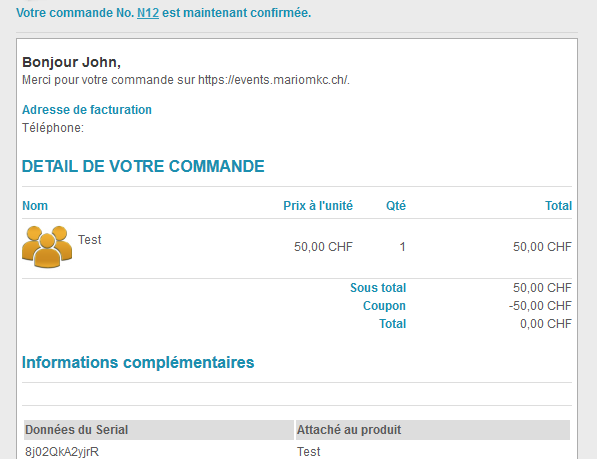
Task: Click the Bonjour John greeting
Action: (x=72, y=62)
